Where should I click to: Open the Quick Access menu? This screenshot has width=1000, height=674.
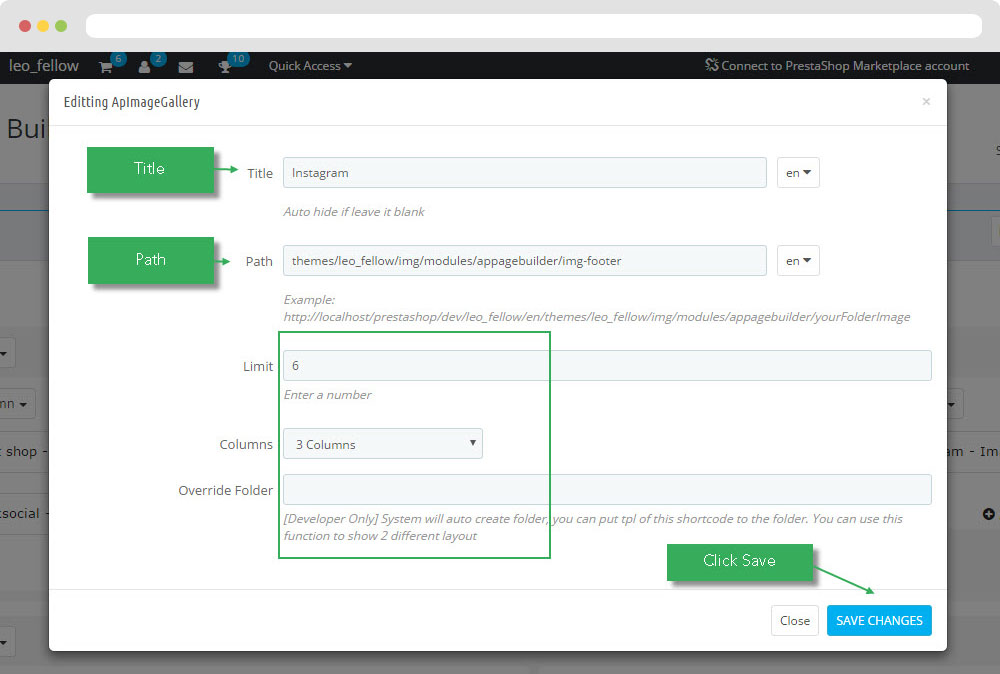310,66
